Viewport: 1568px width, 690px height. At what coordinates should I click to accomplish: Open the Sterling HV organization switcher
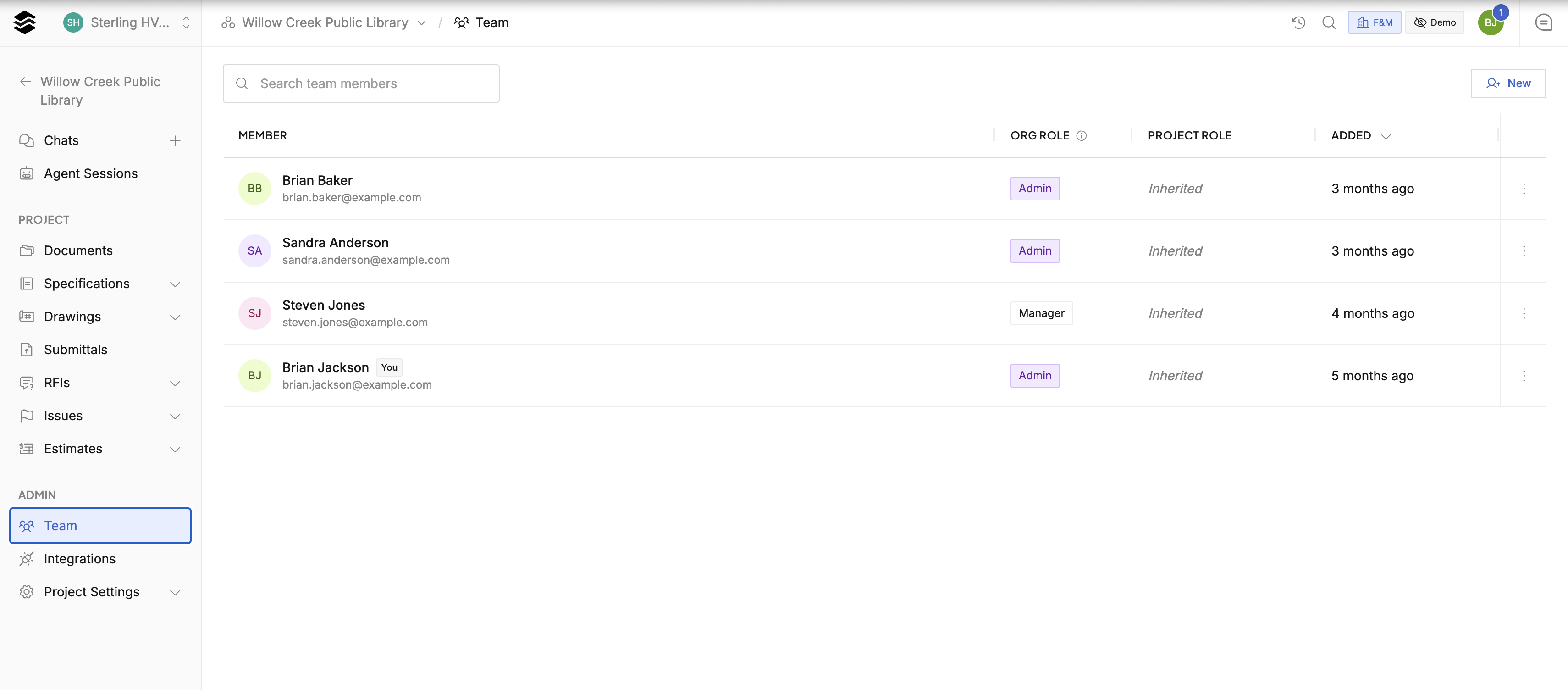(x=127, y=22)
